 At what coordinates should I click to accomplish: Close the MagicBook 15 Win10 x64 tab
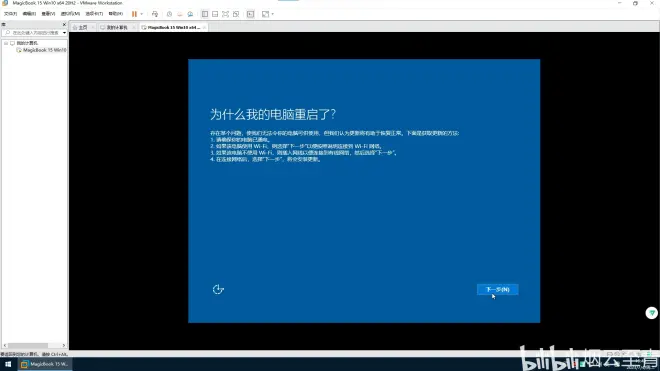(204, 27)
